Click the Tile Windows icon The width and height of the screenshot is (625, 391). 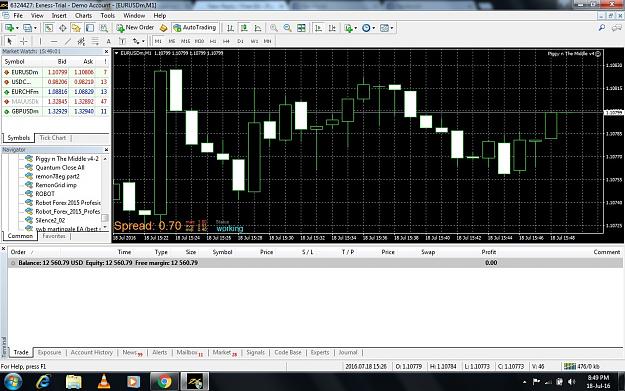[301, 28]
